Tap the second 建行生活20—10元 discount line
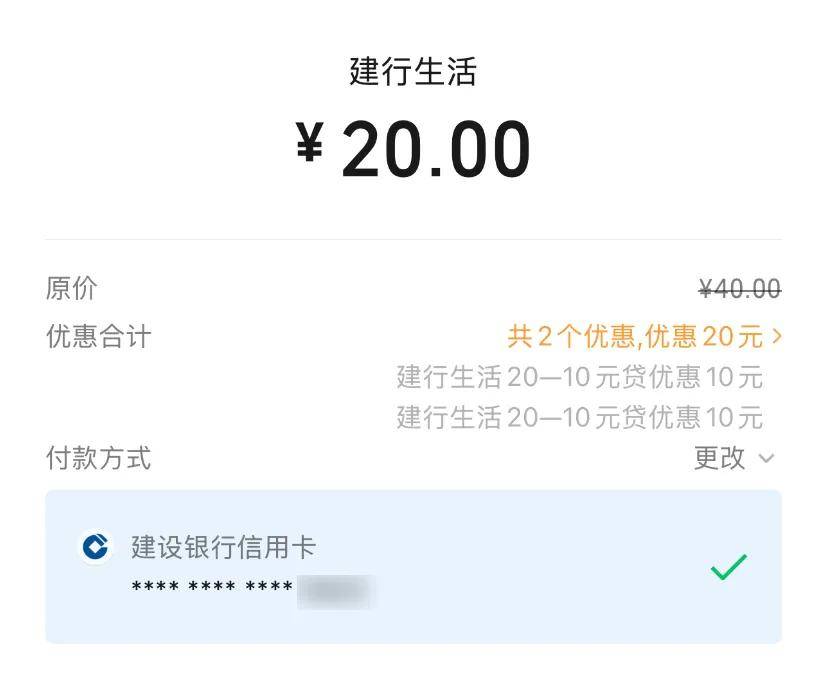827x677 pixels. (579, 416)
